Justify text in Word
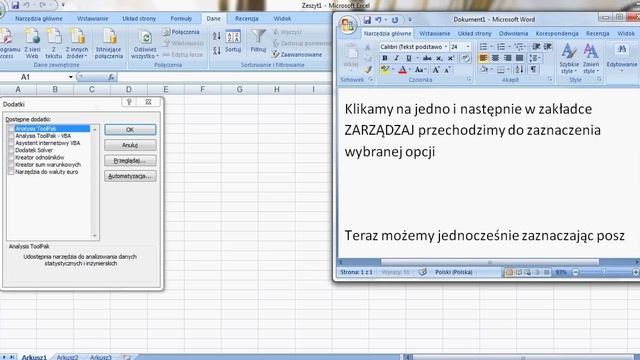640x360 pixels. point(519,58)
